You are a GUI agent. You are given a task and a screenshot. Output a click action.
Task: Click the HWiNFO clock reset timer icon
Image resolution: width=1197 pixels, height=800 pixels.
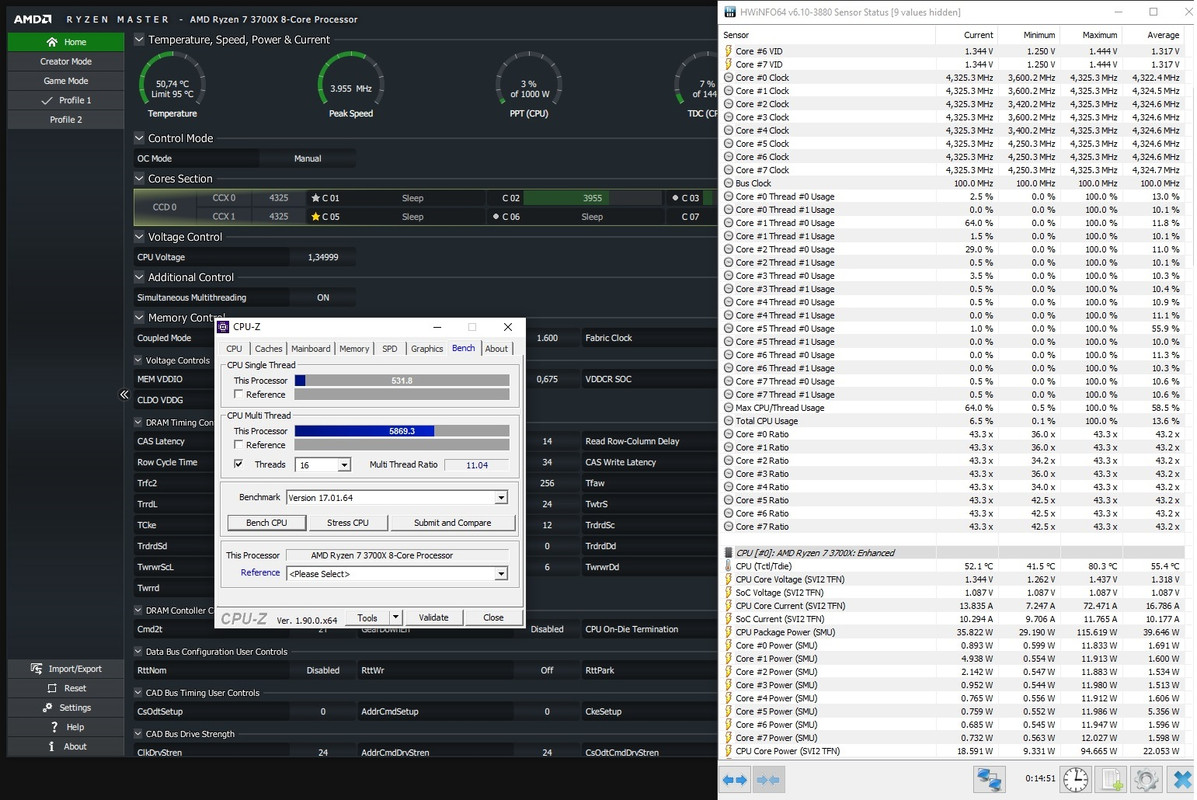pos(1076,779)
